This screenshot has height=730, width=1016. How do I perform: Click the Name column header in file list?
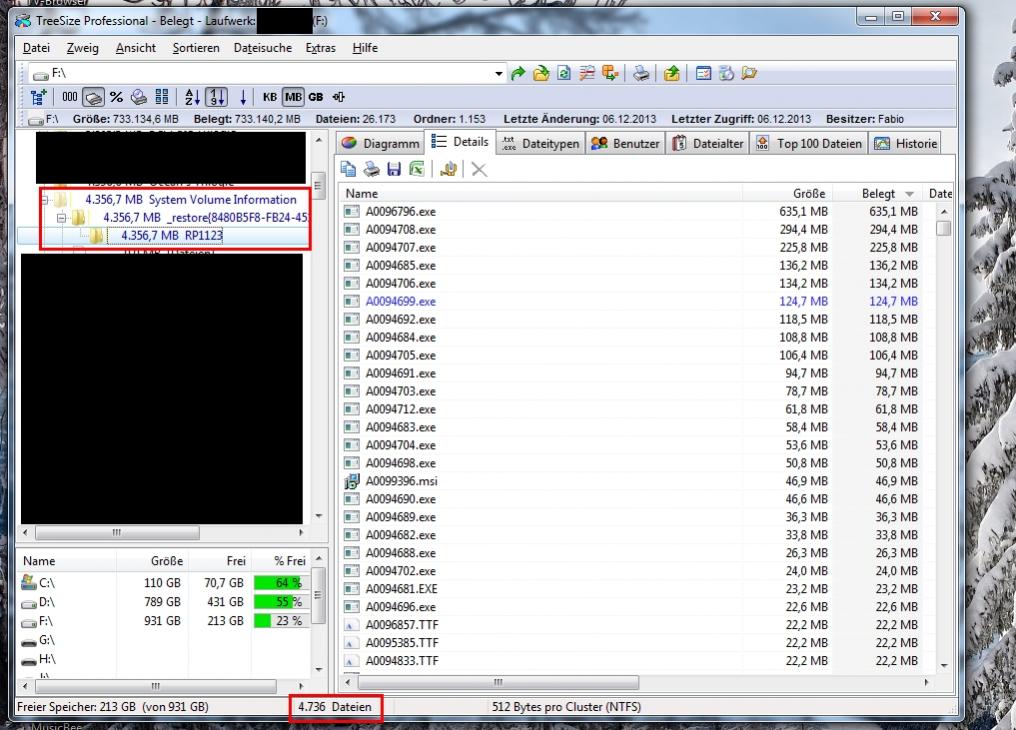pos(540,194)
